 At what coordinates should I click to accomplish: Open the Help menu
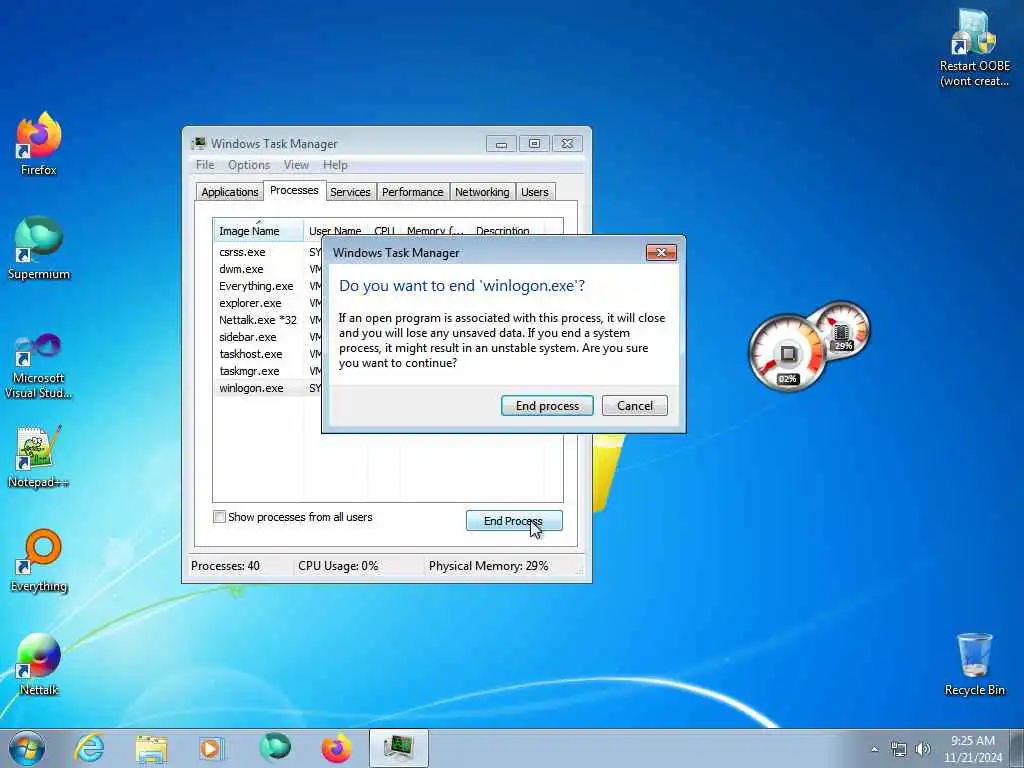point(335,165)
